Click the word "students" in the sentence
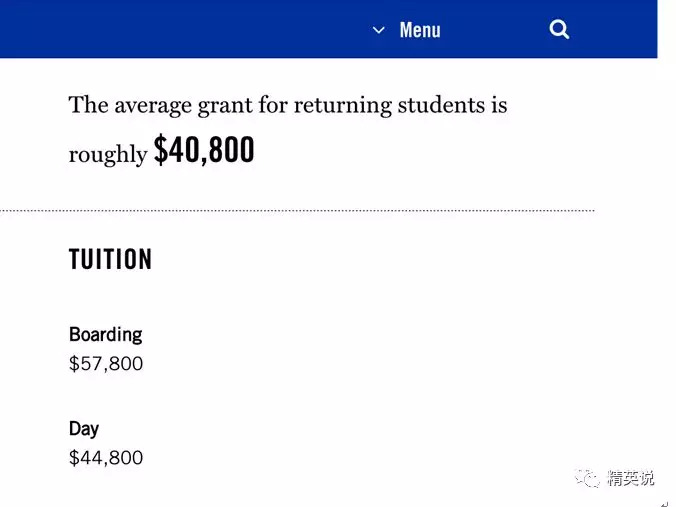Image resolution: width=676 pixels, height=507 pixels. 441,105
